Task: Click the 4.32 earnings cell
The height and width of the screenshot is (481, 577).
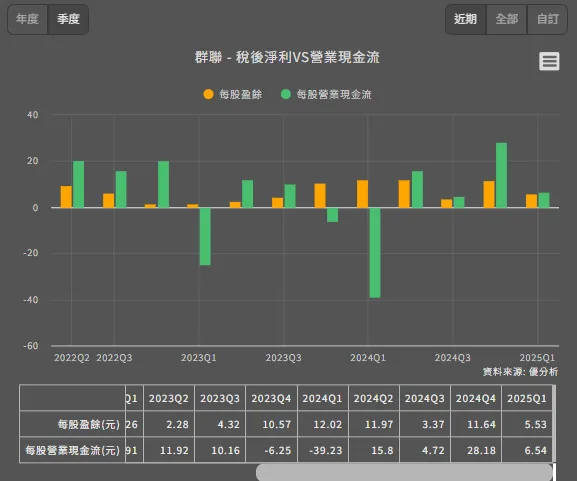Action: point(220,424)
